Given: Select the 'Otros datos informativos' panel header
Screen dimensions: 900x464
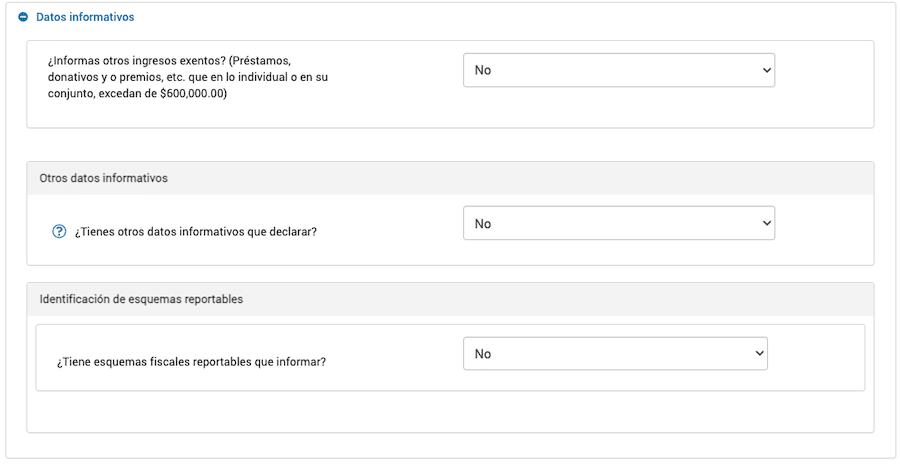Looking at the screenshot, I should 104,178.
